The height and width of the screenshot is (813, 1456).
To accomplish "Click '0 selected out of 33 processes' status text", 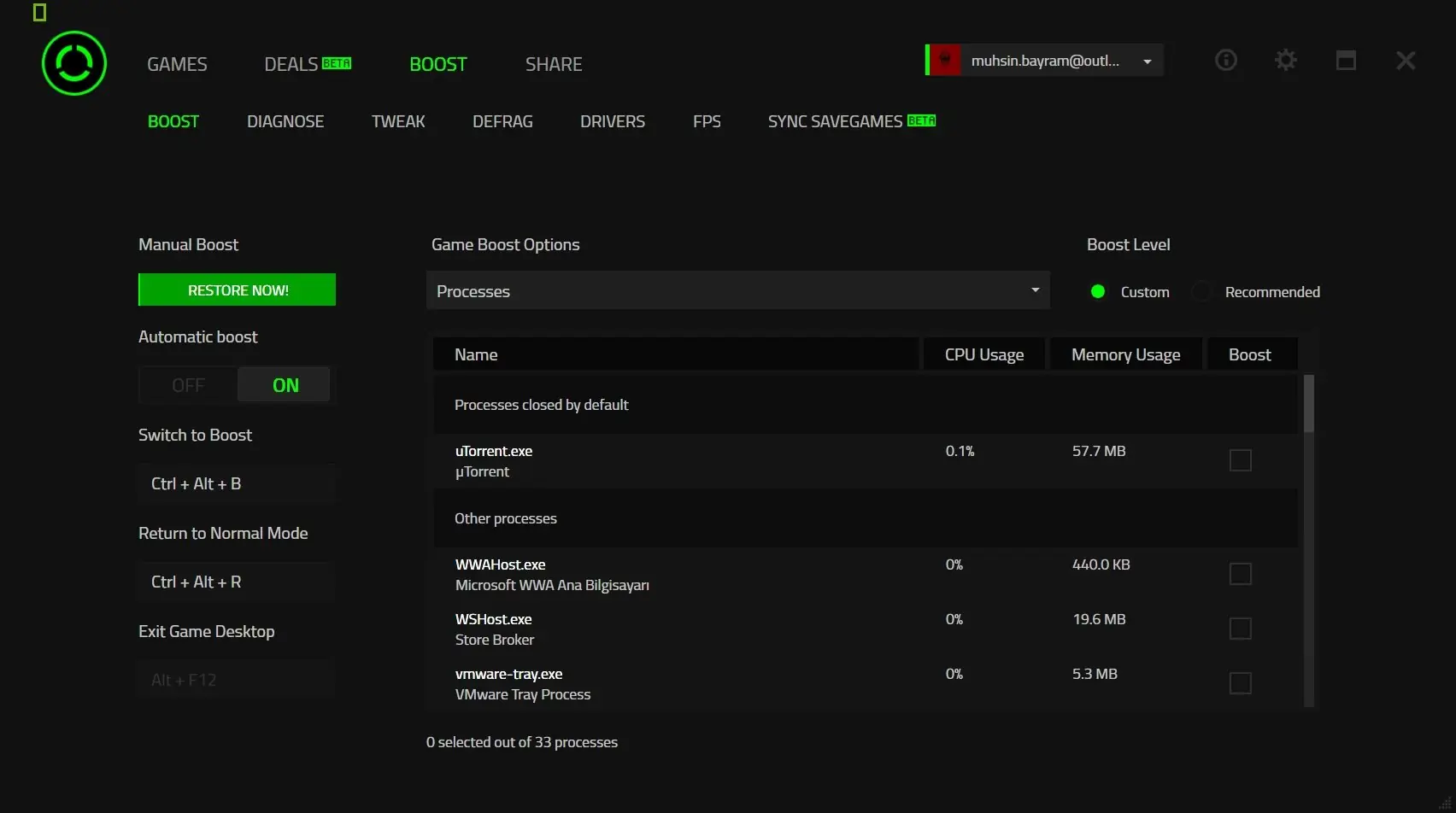I will tap(522, 742).
